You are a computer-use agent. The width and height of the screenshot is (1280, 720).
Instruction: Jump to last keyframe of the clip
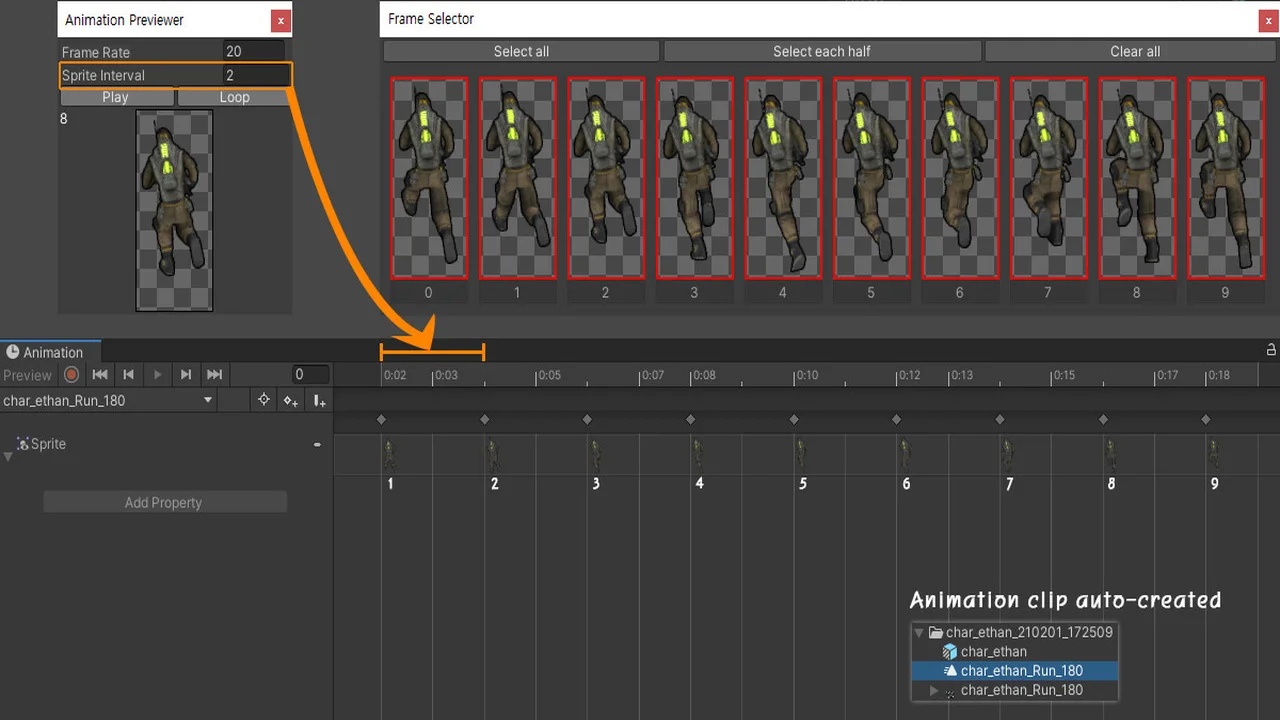pos(214,375)
